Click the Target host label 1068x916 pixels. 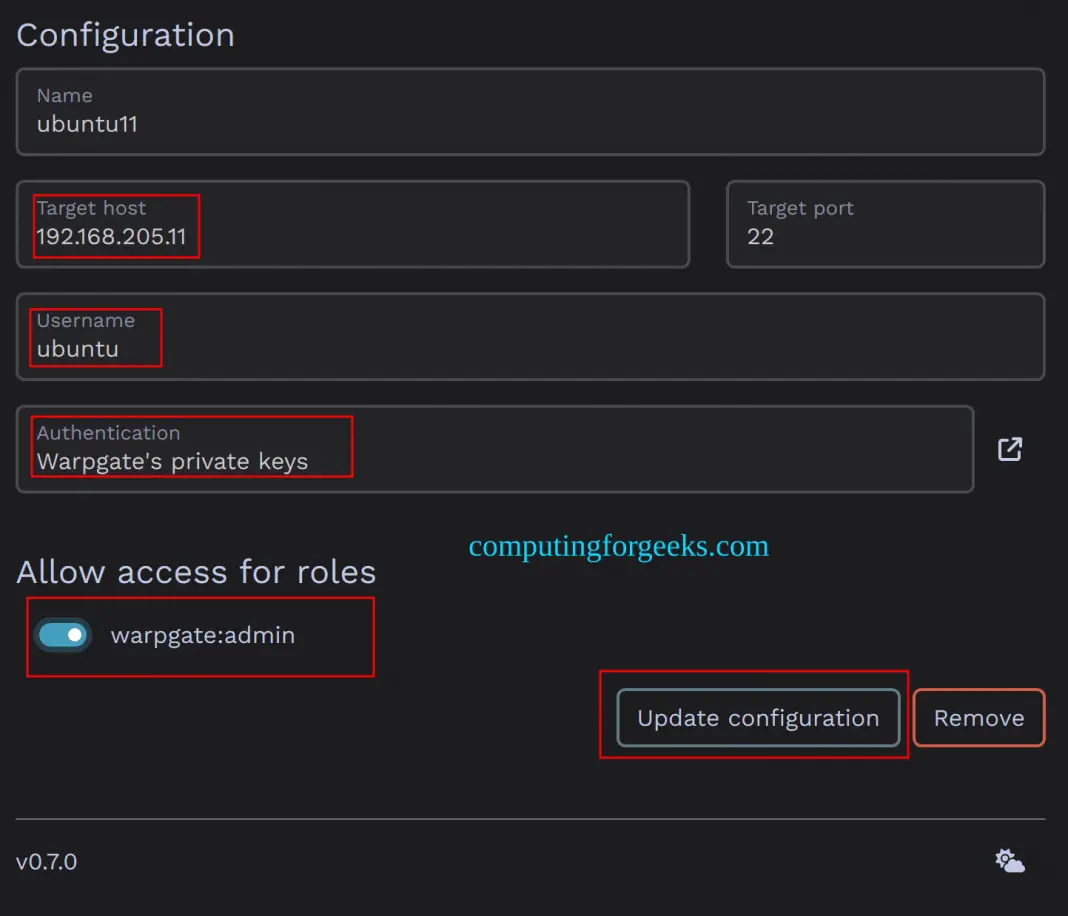pyautogui.click(x=91, y=208)
